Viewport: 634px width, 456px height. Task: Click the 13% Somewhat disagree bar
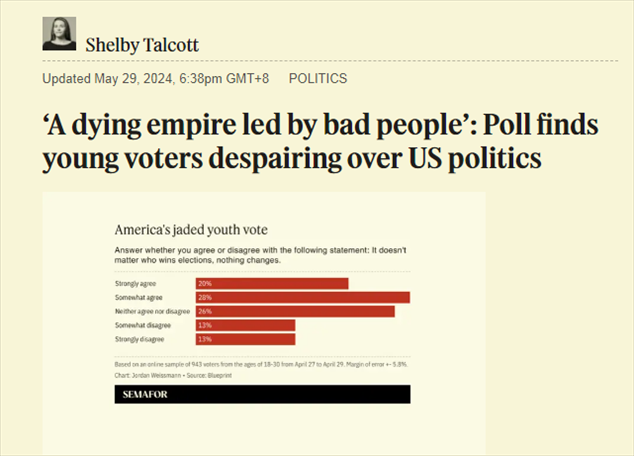(x=245, y=325)
